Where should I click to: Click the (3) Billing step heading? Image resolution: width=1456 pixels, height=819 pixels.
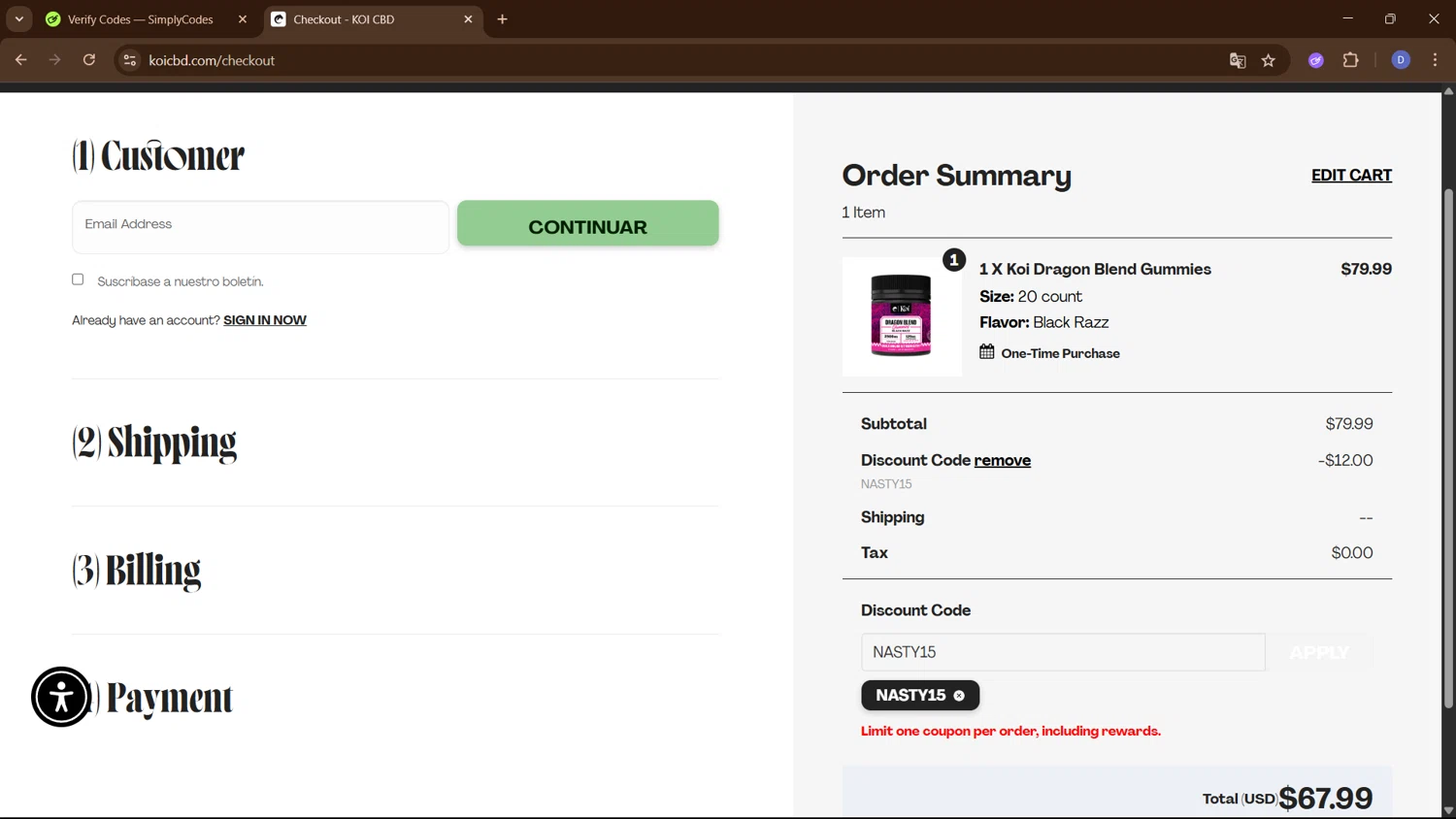click(x=137, y=571)
